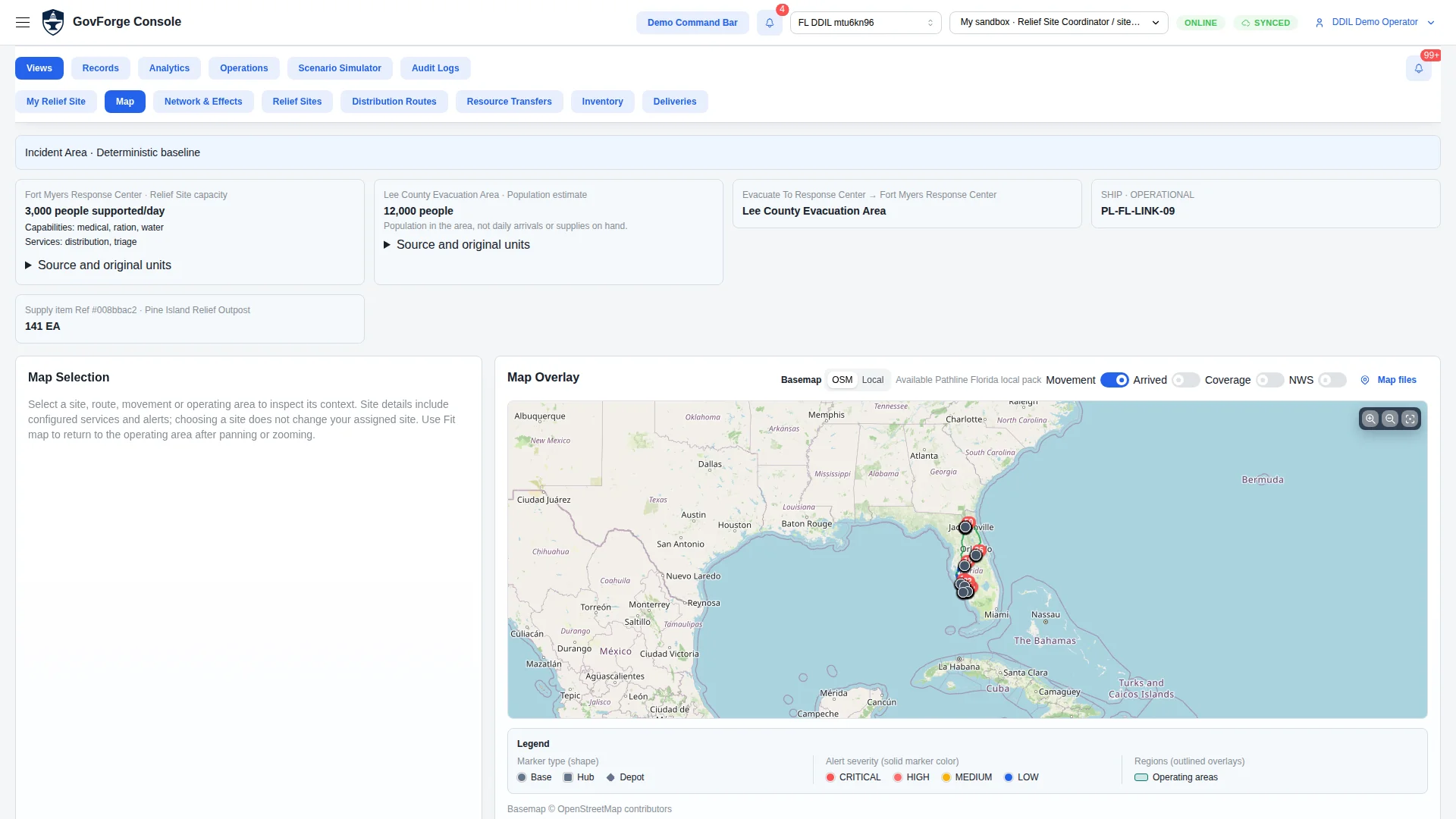Click the HIGH severity color swatch

(898, 777)
